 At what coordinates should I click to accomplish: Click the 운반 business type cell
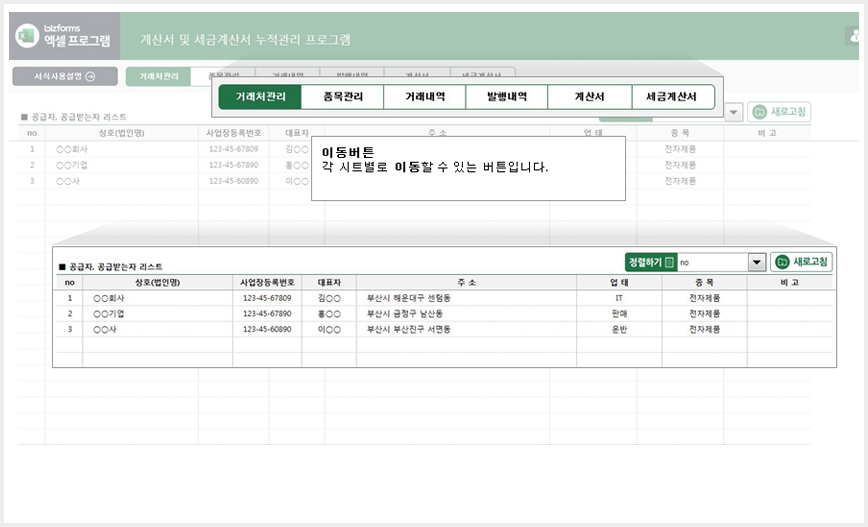click(x=619, y=329)
